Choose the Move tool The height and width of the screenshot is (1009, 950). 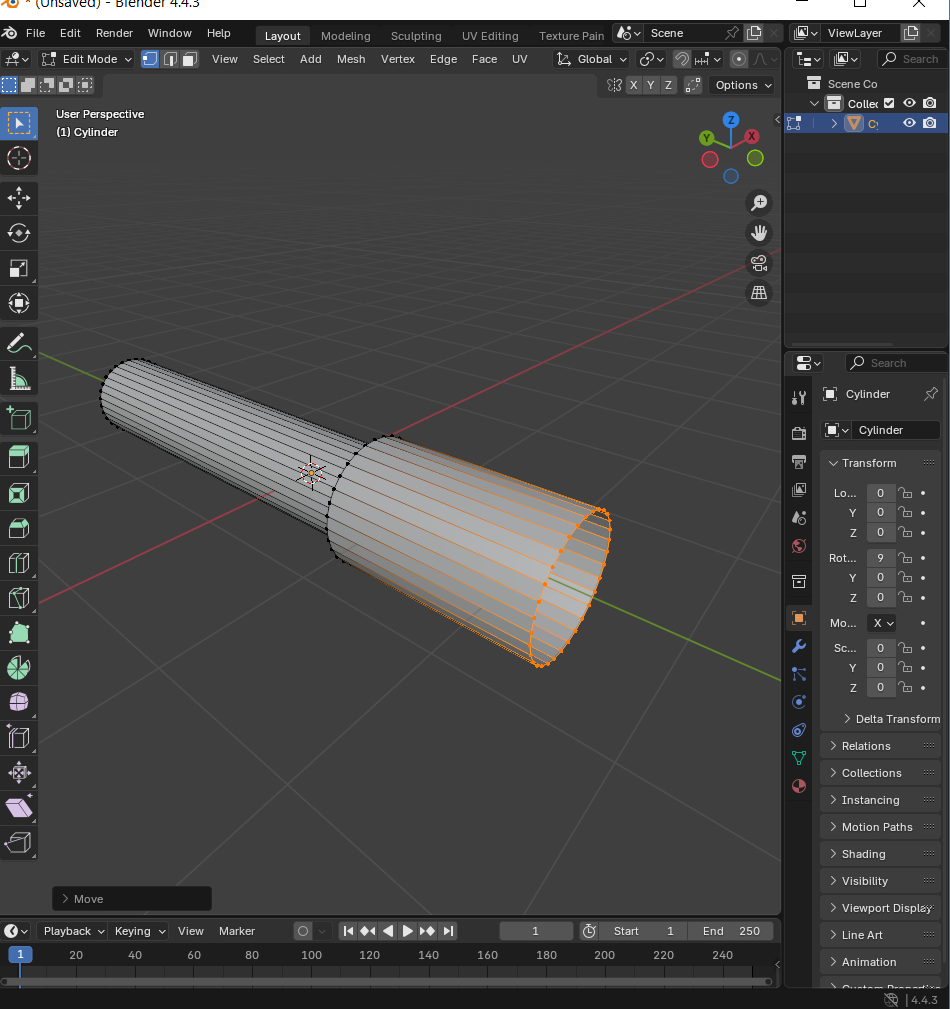(19, 198)
